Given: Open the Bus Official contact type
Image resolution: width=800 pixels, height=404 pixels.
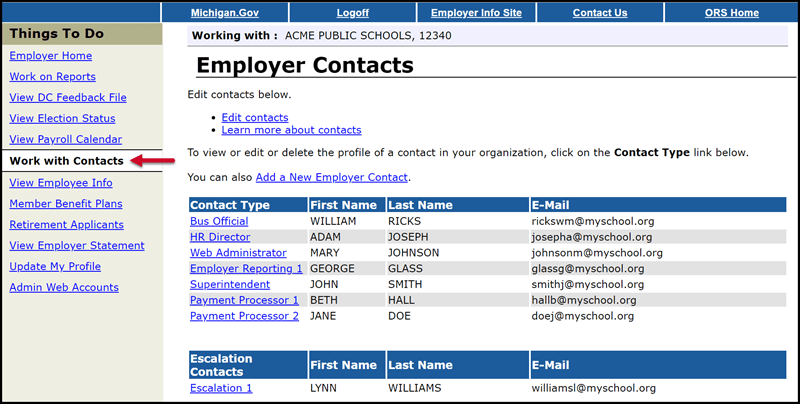Looking at the screenshot, I should (219, 221).
